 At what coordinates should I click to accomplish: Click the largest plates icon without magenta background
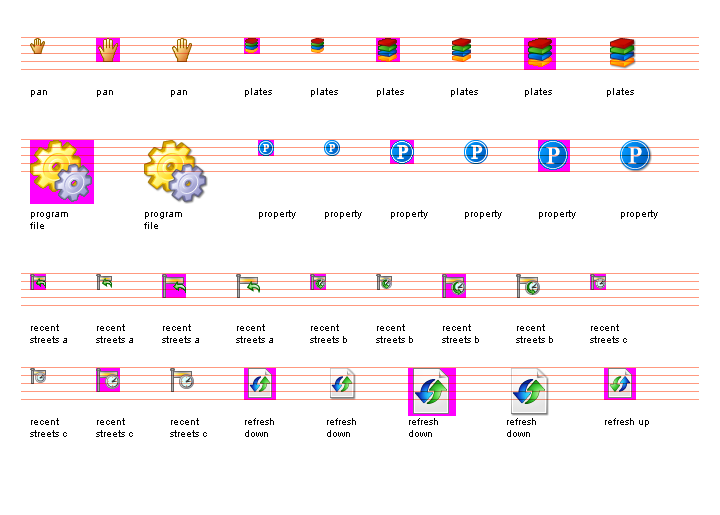click(623, 53)
